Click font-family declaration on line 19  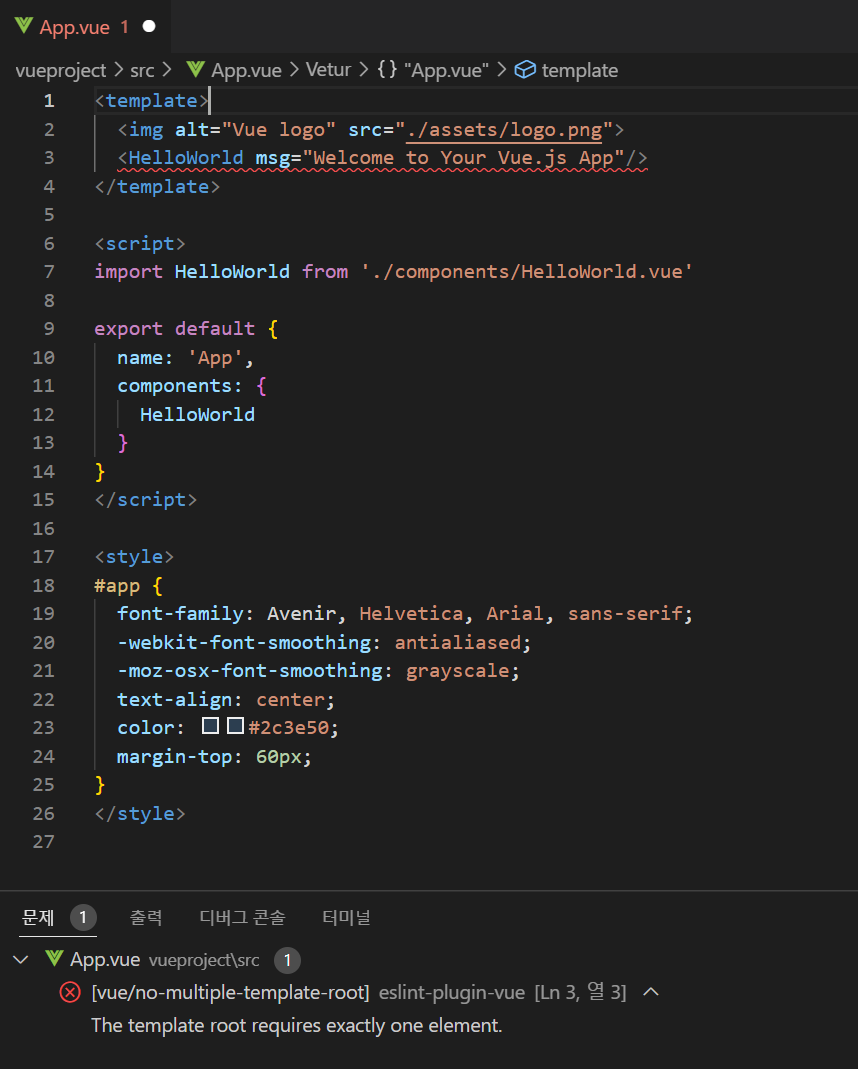coord(405,614)
